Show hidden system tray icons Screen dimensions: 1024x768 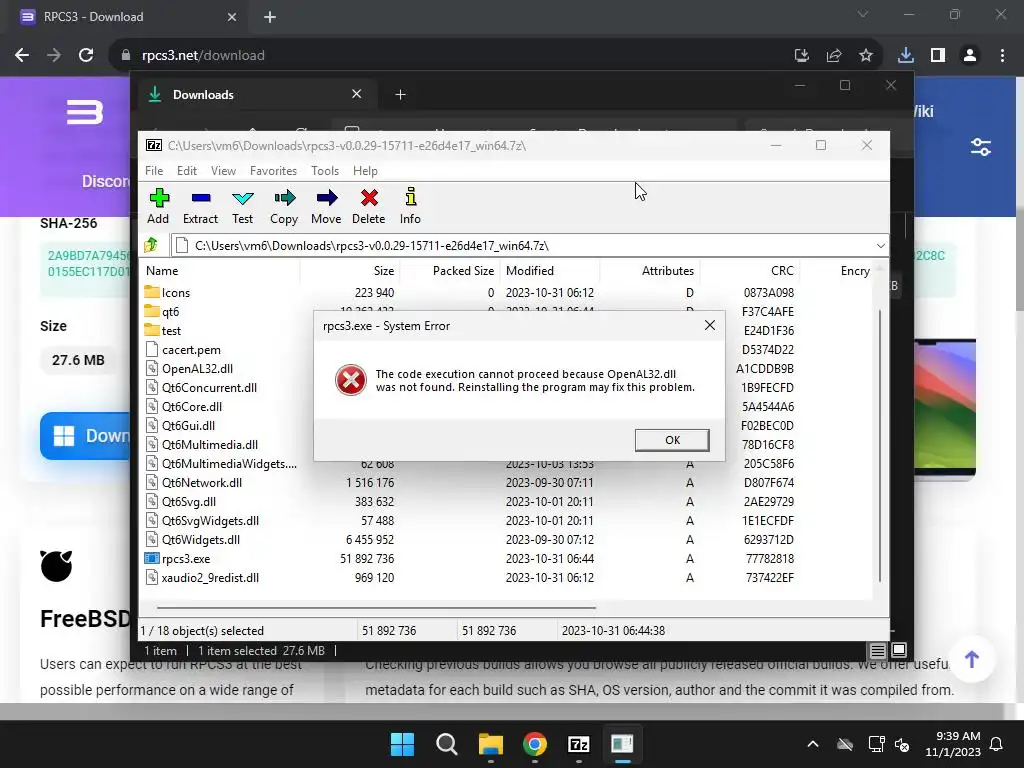812,744
